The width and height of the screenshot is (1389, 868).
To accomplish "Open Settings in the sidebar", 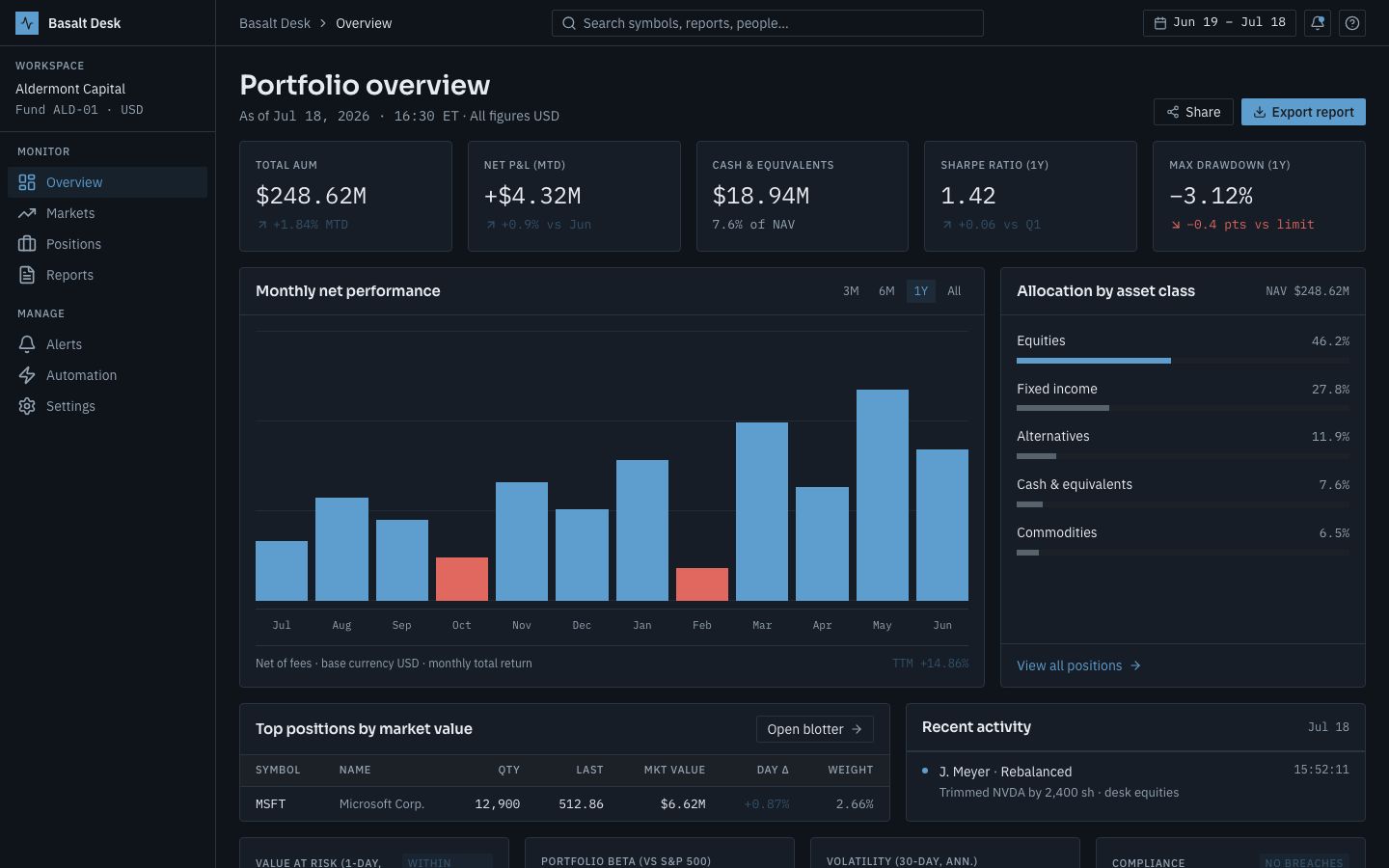I will (x=108, y=406).
